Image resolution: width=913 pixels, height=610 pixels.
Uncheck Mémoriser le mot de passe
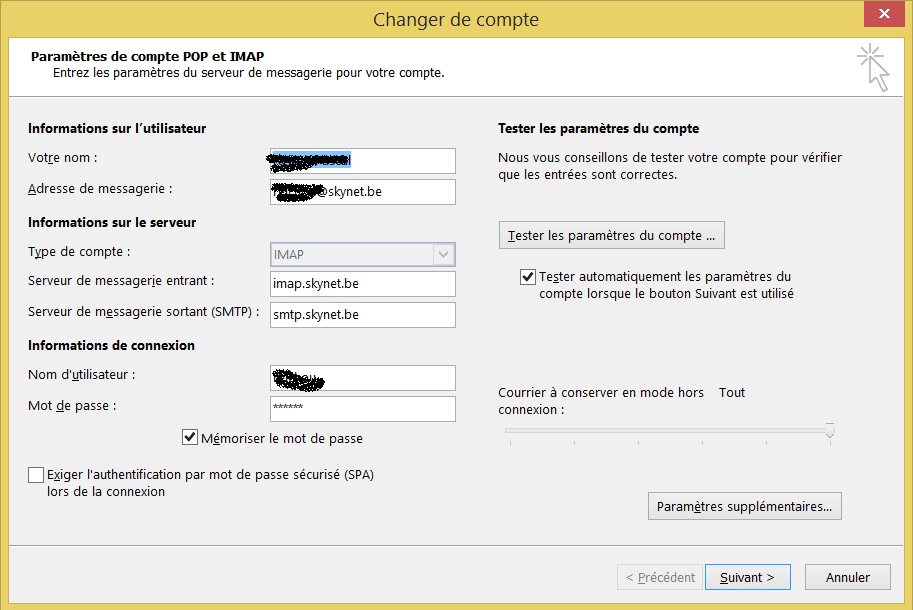click(190, 438)
